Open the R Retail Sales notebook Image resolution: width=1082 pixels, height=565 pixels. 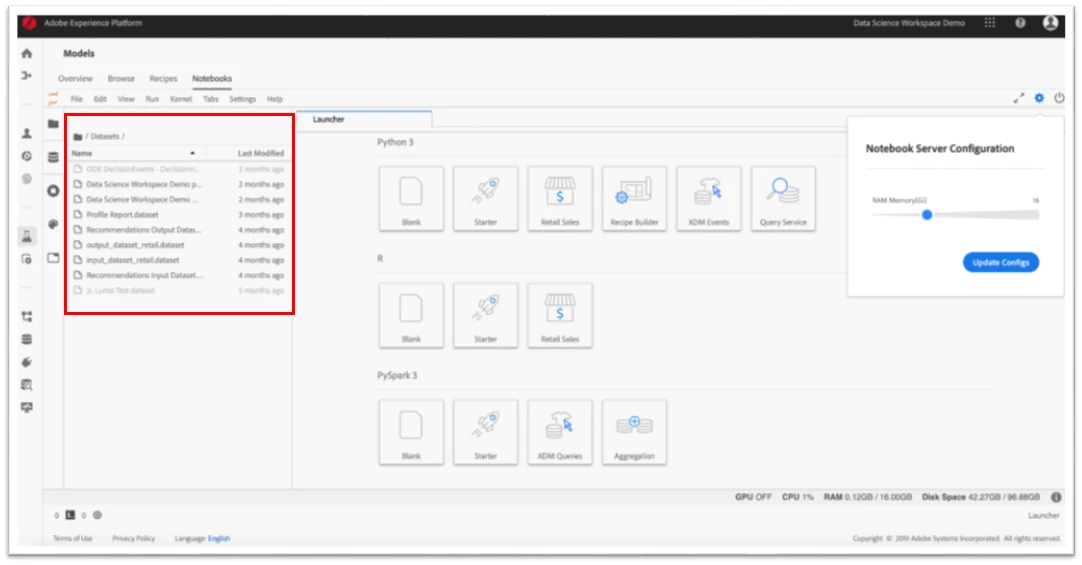click(560, 315)
